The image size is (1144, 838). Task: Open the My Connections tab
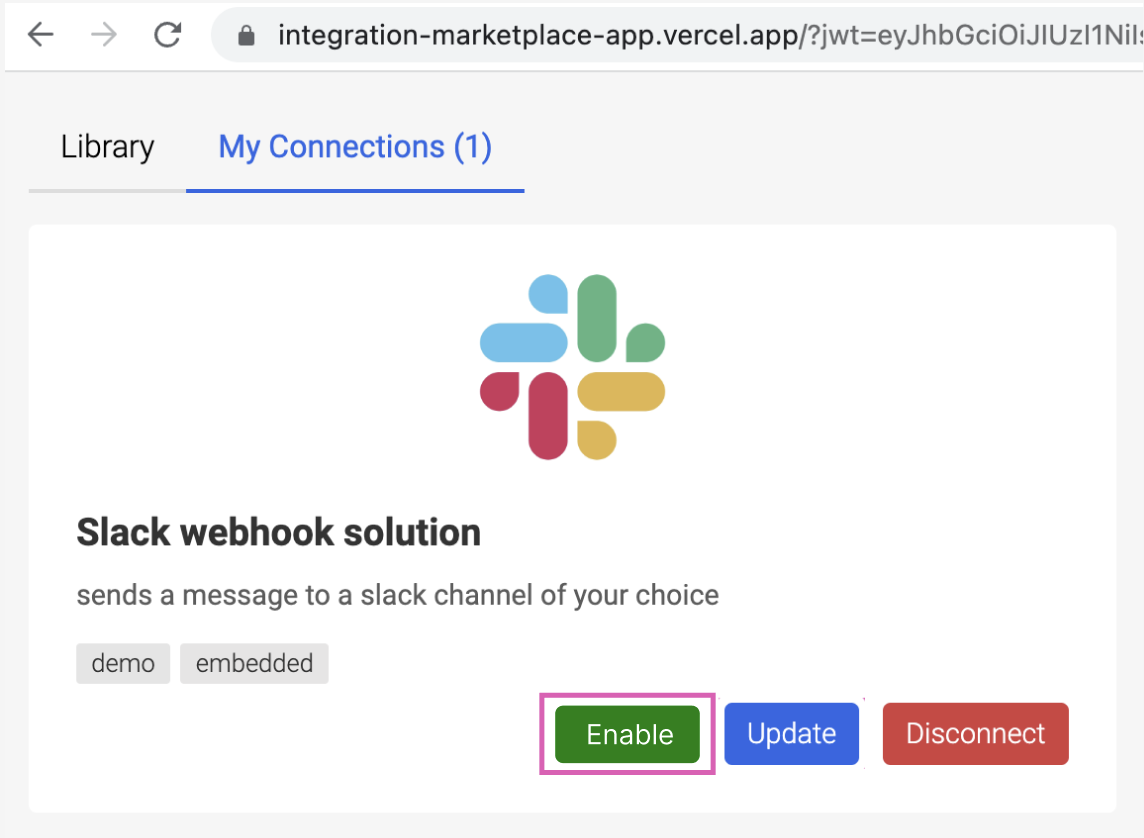click(355, 146)
